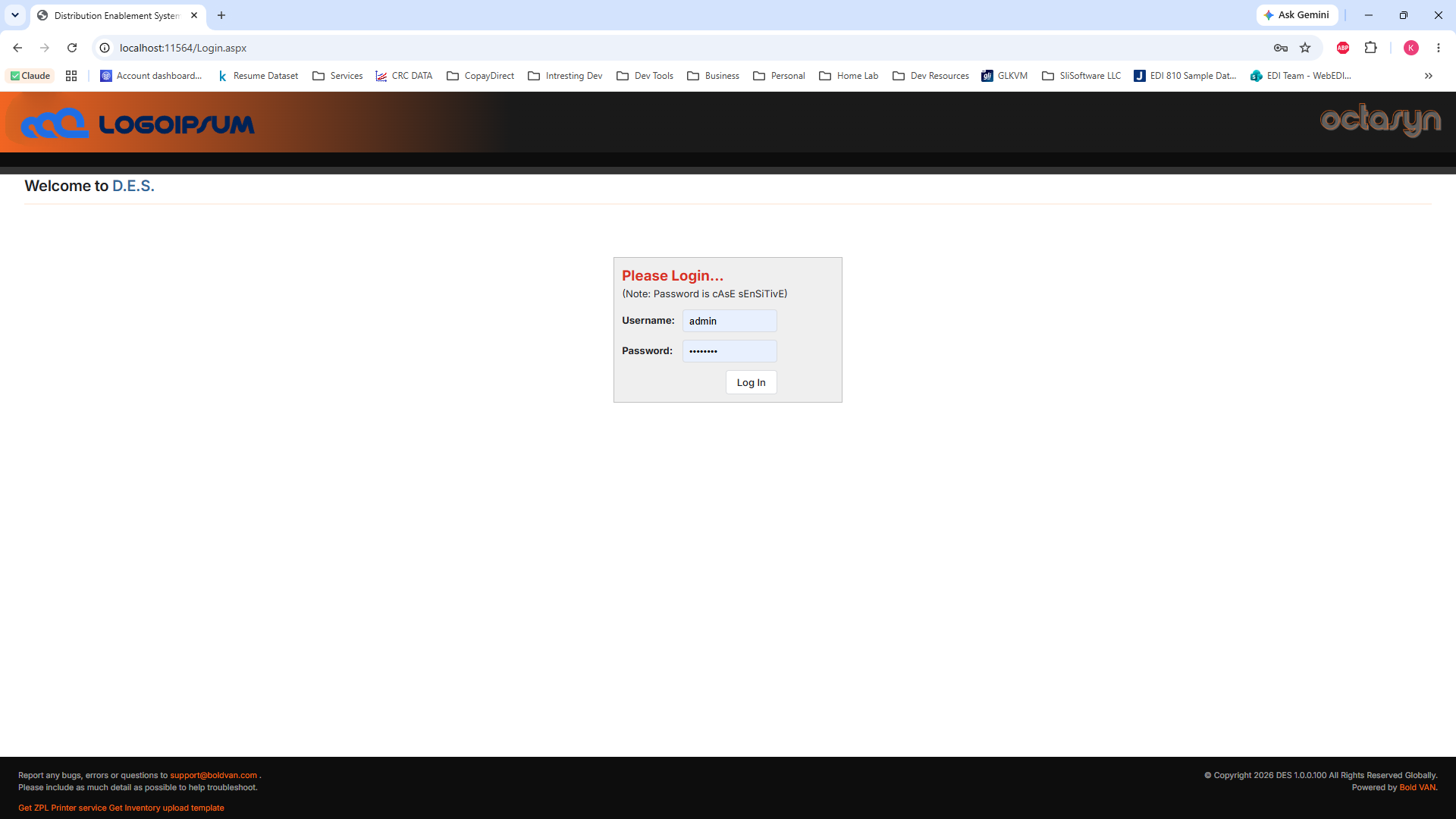This screenshot has width=1456, height=819.
Task: Bookmark this page with the star icon
Action: pyautogui.click(x=1305, y=48)
